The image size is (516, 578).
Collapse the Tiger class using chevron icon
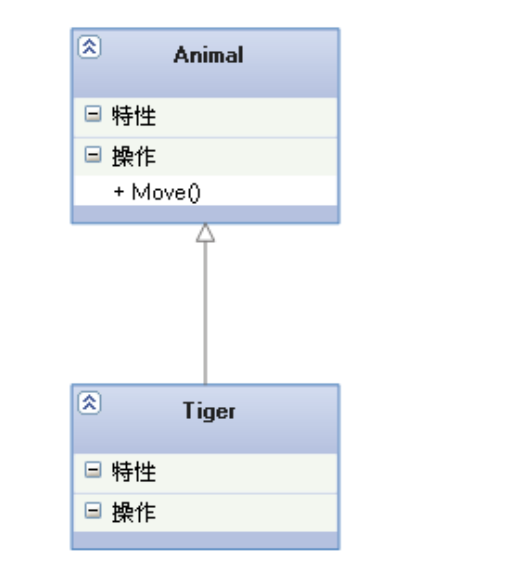(x=89, y=403)
